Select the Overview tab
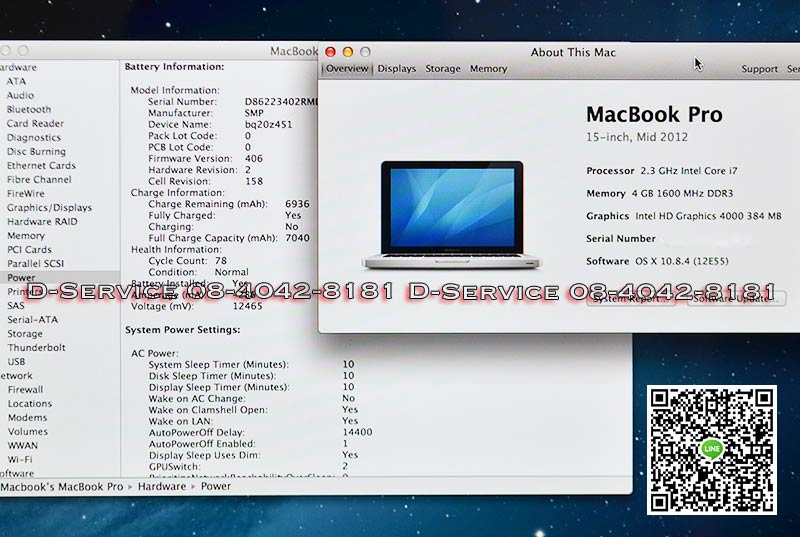Screen dimensions: 800x537 347,69
